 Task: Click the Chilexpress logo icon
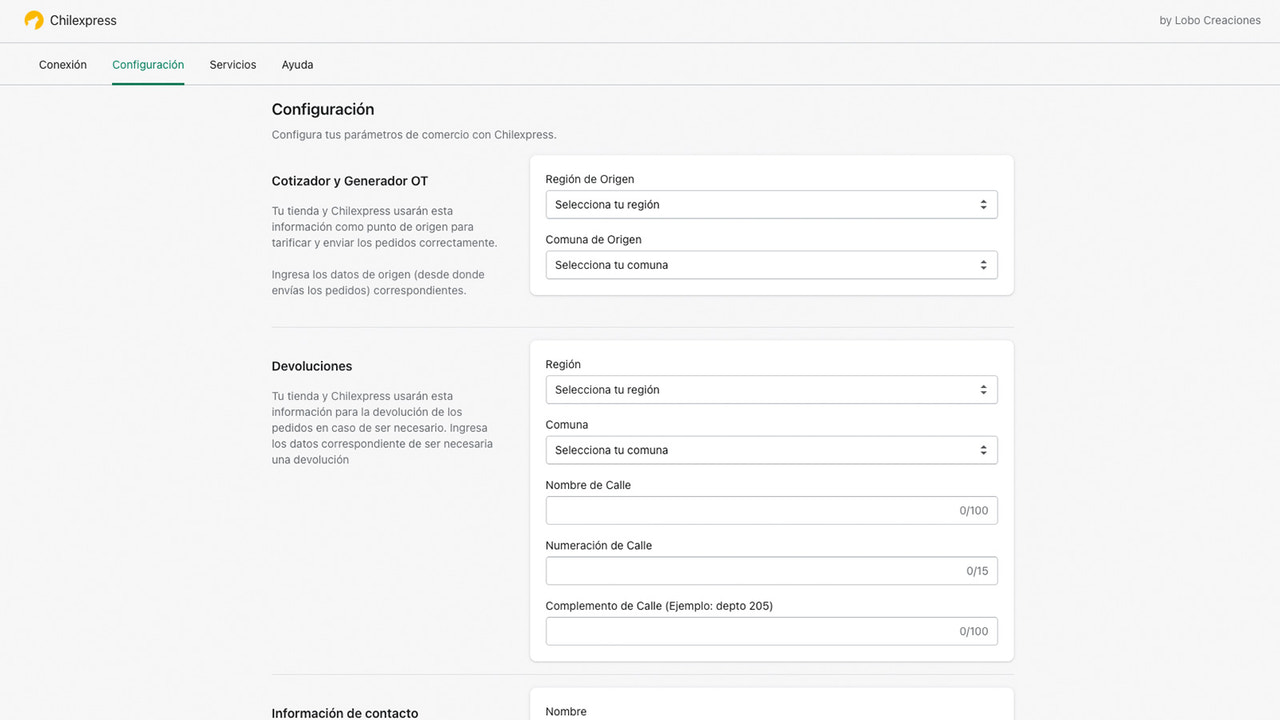pos(34,19)
